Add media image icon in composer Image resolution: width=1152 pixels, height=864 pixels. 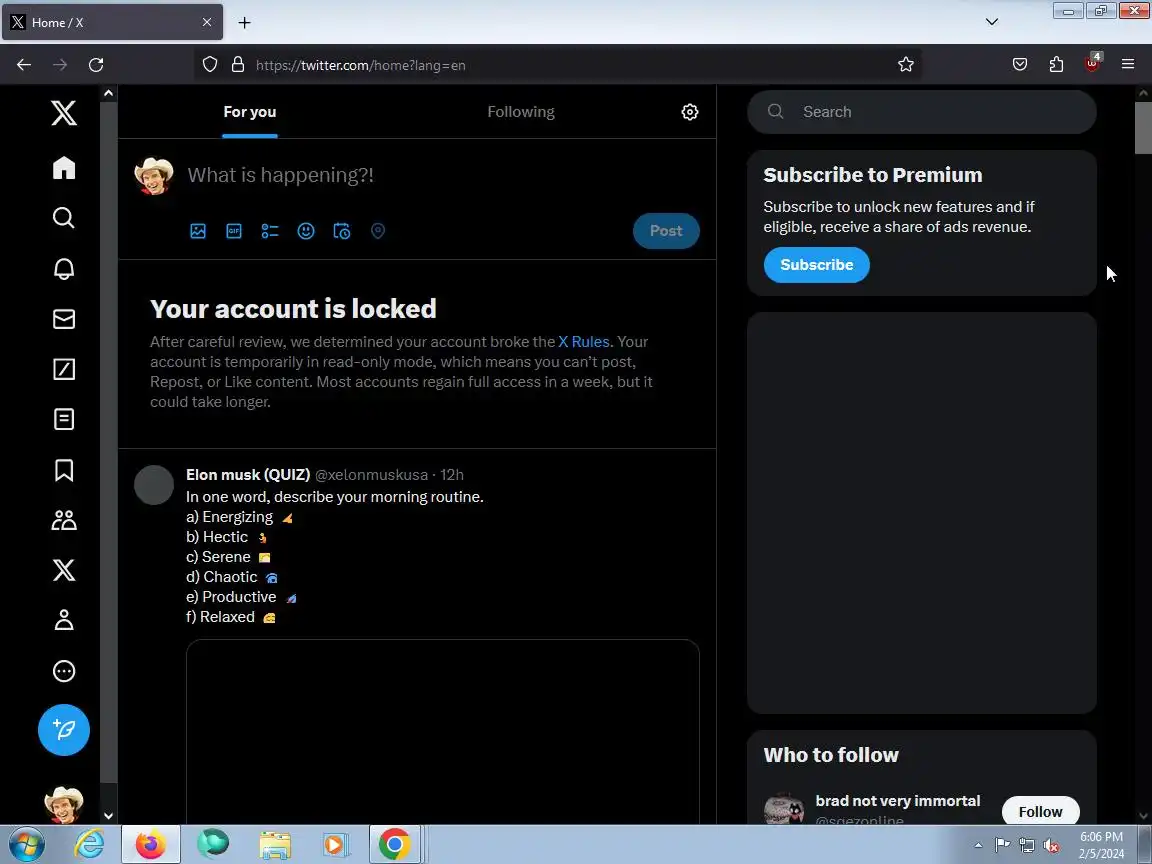pos(198,231)
